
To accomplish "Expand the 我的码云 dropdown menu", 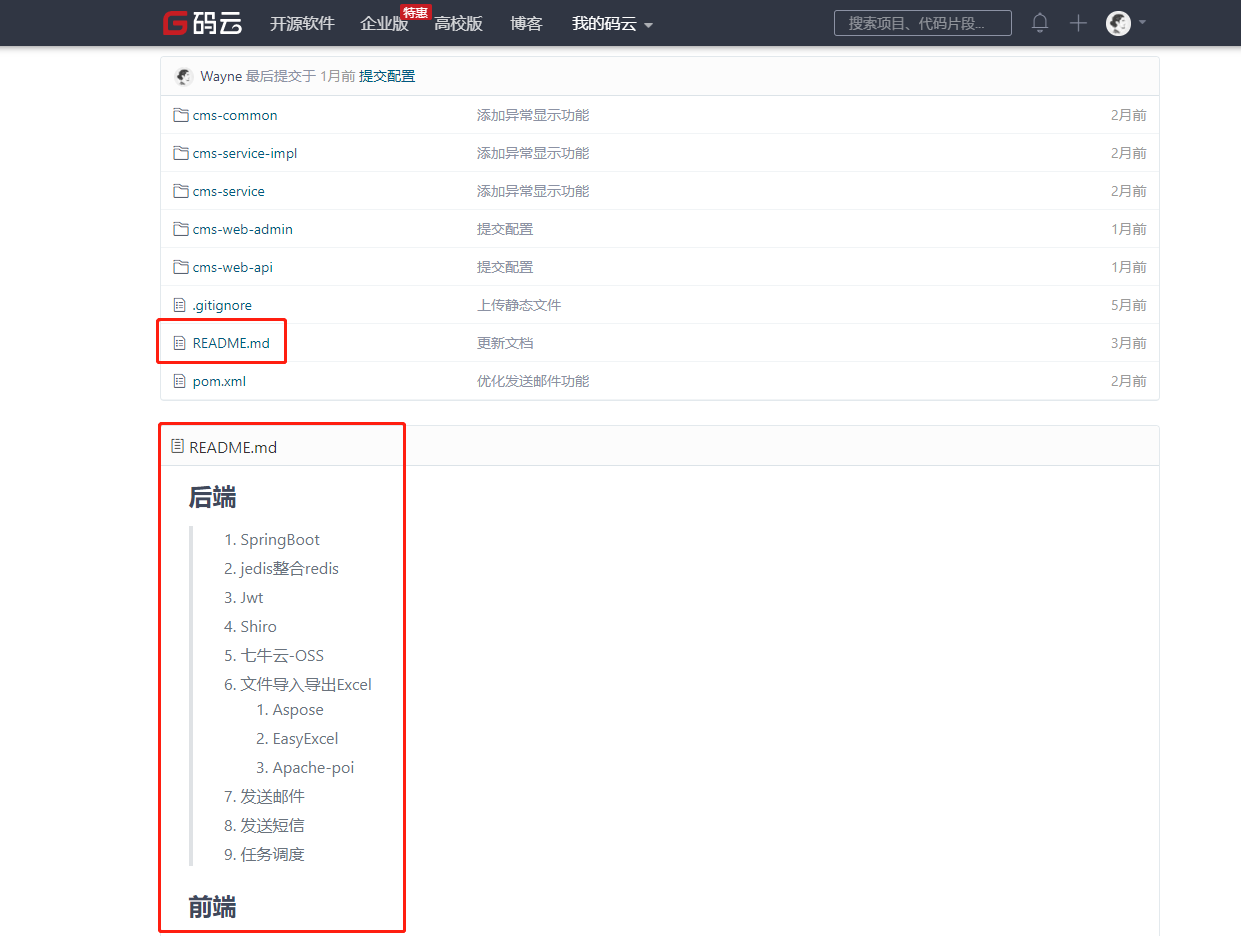I will (x=612, y=23).
